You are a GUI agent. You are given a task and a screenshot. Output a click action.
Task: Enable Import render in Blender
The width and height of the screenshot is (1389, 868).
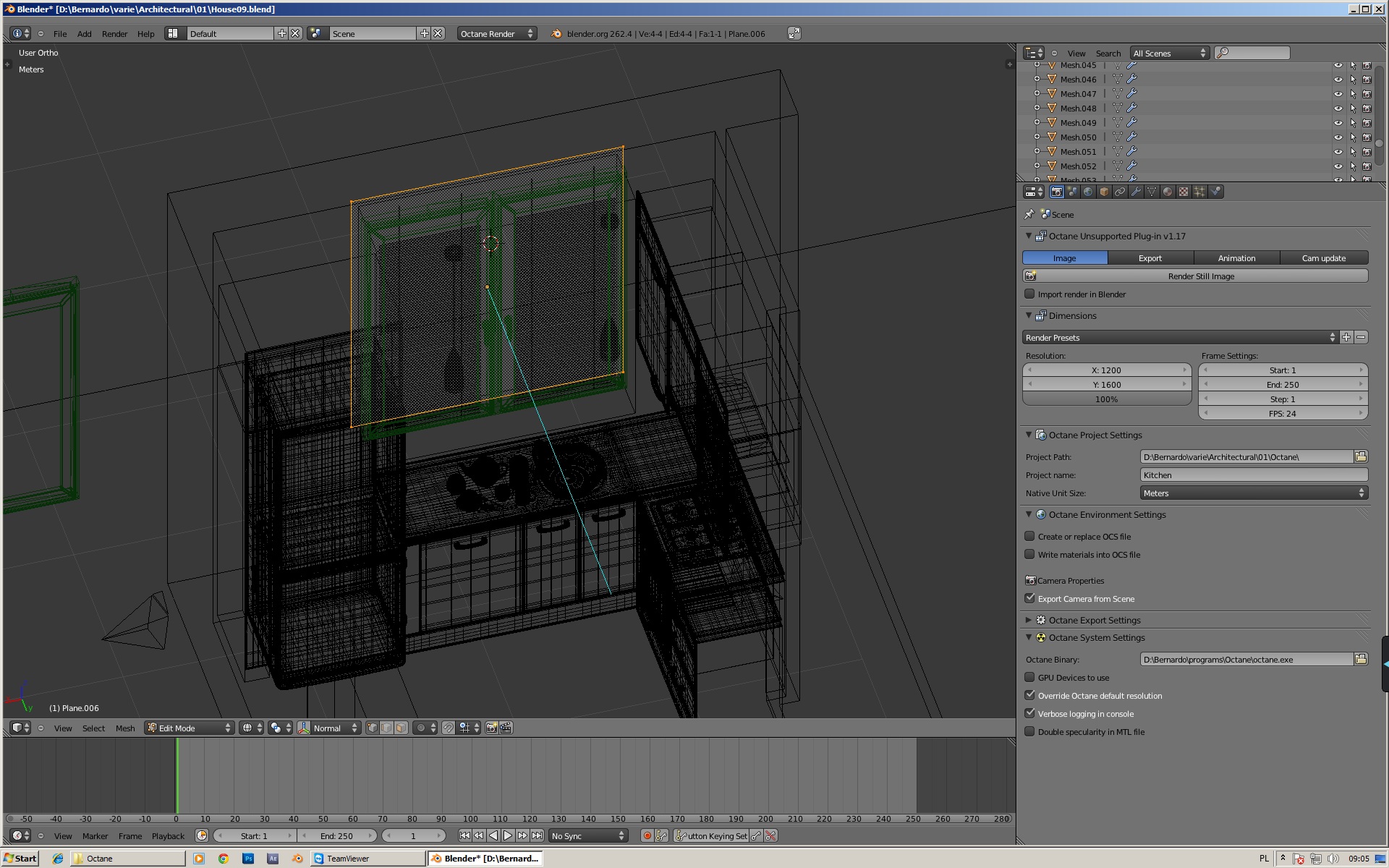click(x=1029, y=294)
